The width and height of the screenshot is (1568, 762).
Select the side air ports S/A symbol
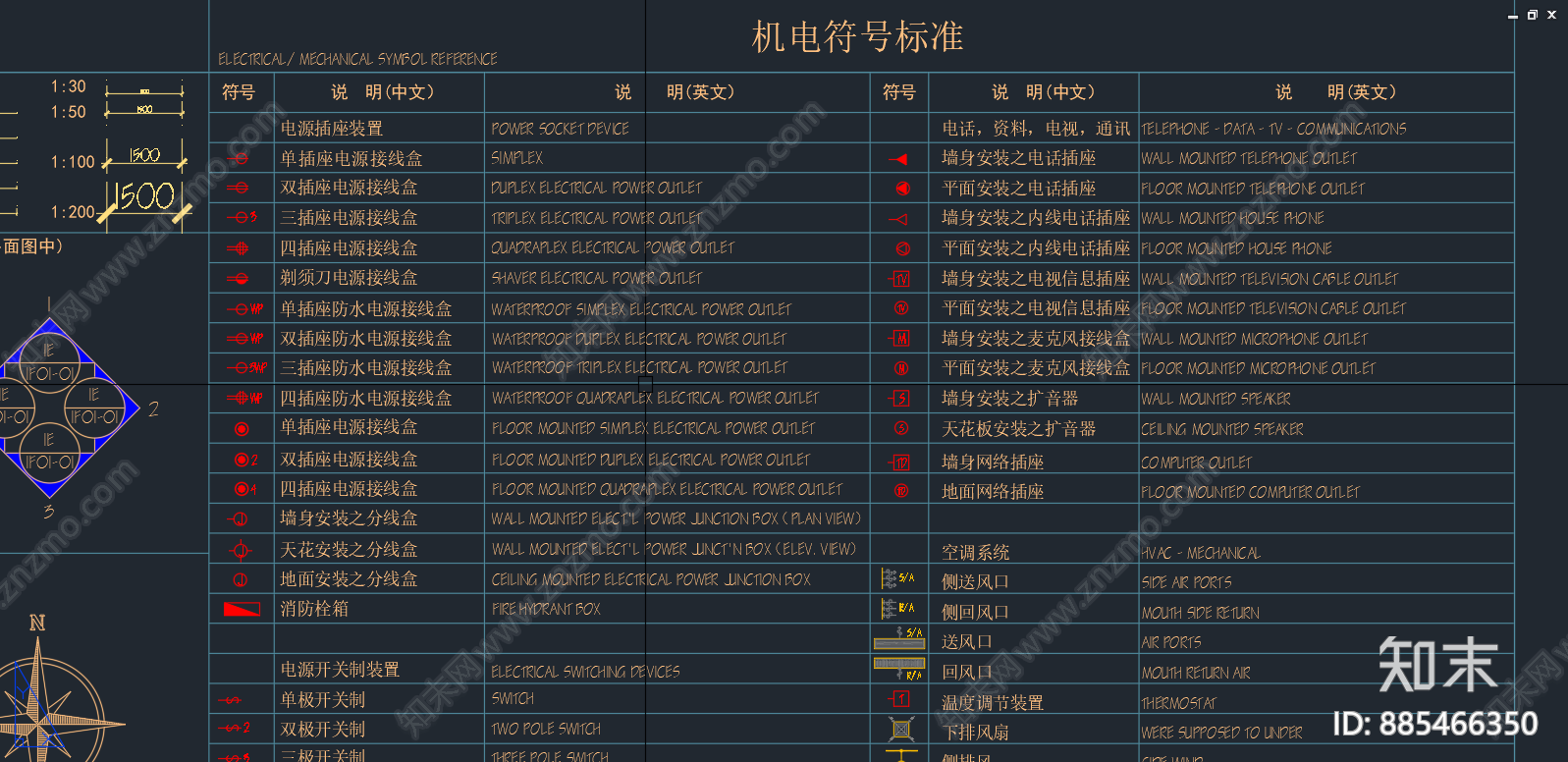tap(897, 578)
